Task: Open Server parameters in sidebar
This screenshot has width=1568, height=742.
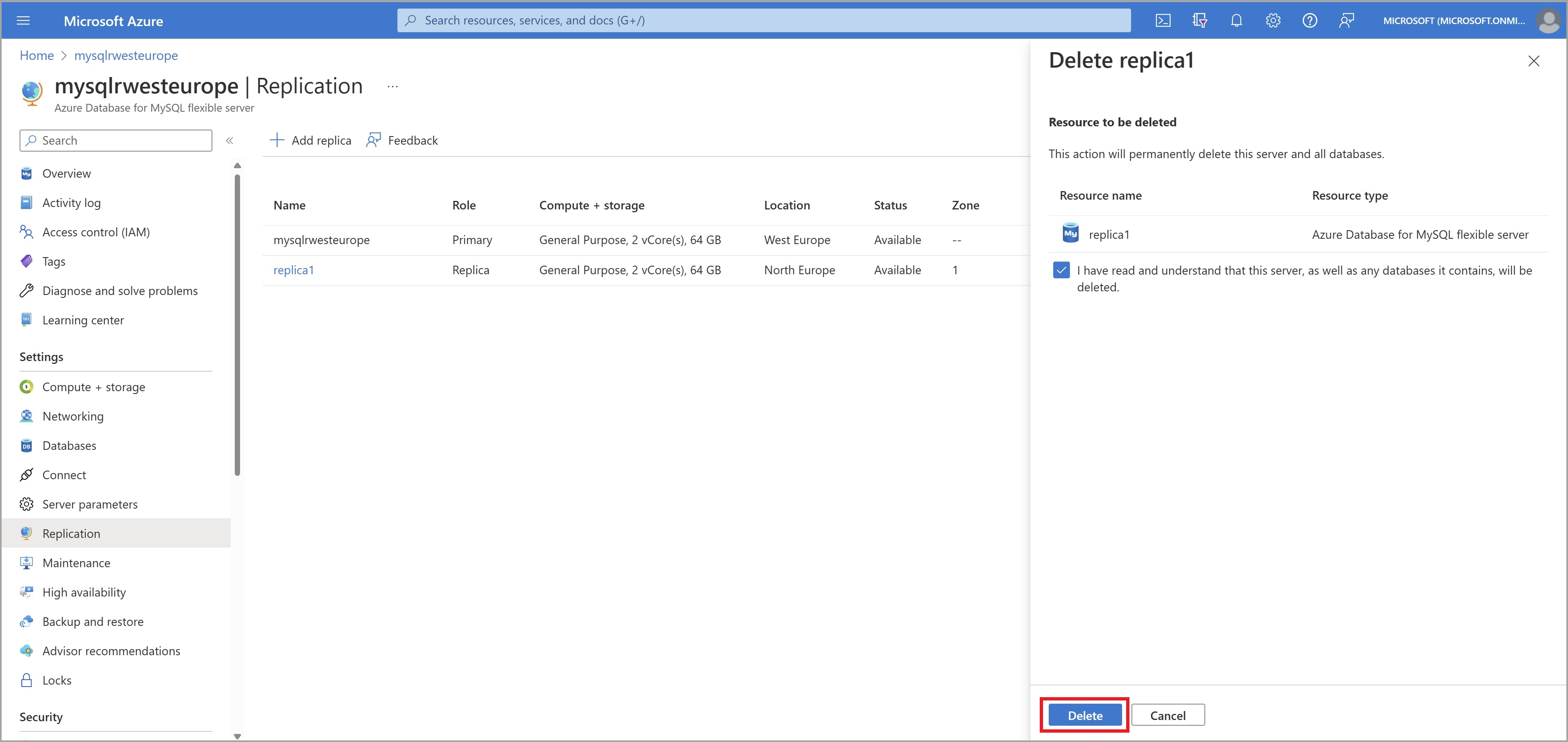Action: 90,504
